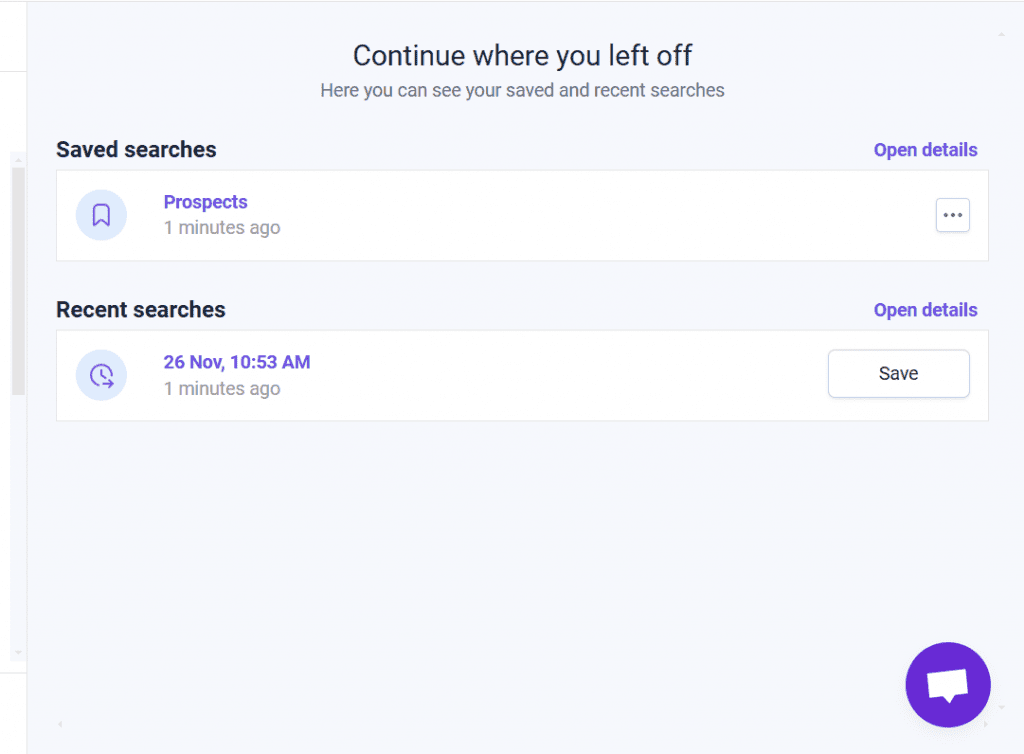Click the arrow inside the recent search clock icon
The height and width of the screenshot is (754, 1024).
(x=105, y=376)
